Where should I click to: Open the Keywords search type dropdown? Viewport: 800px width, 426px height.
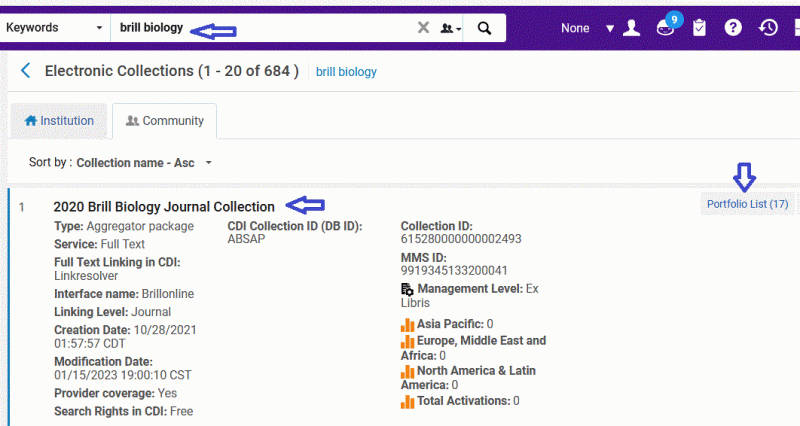pyautogui.click(x=54, y=28)
